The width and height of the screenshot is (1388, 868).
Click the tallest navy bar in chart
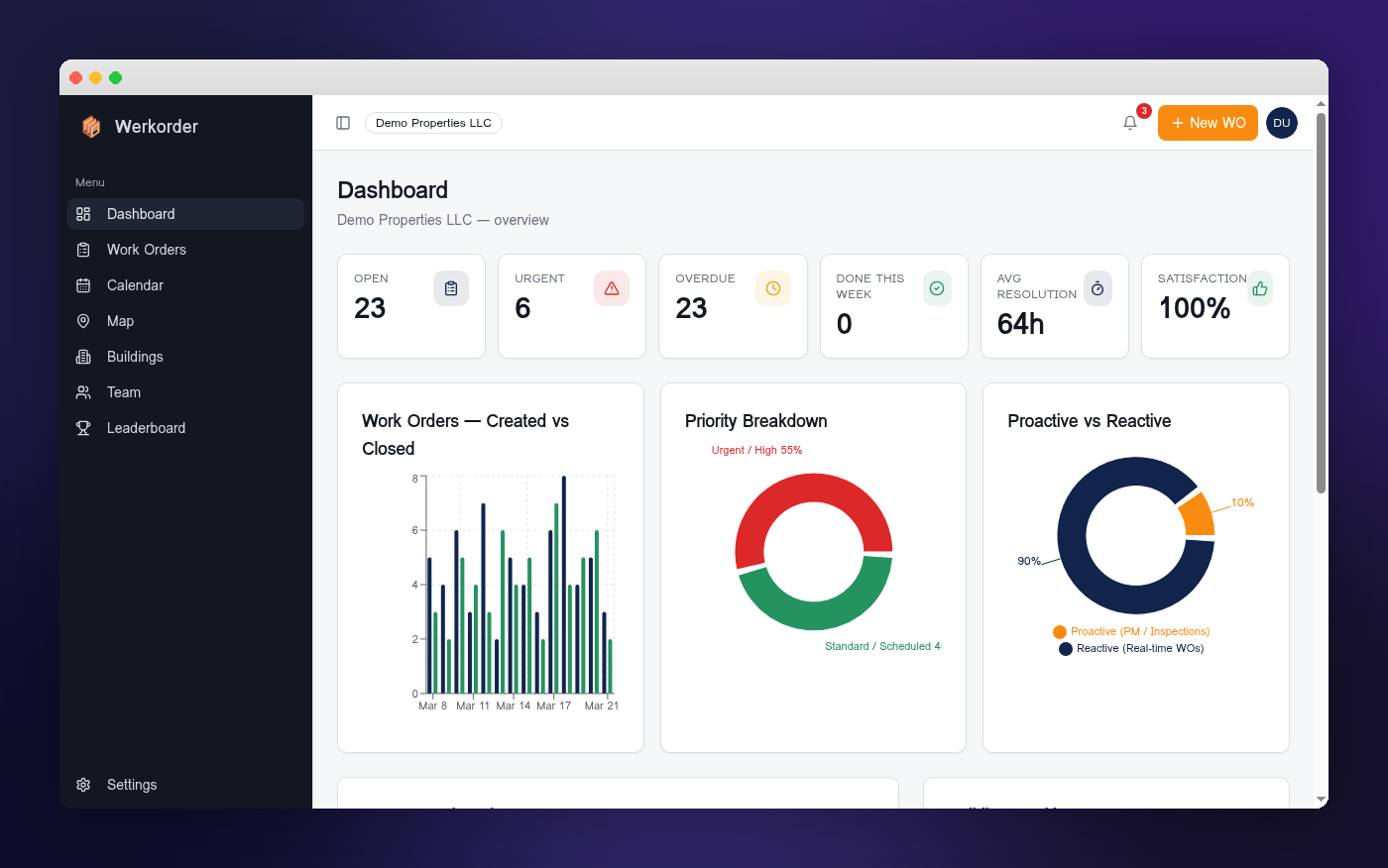[564, 585]
